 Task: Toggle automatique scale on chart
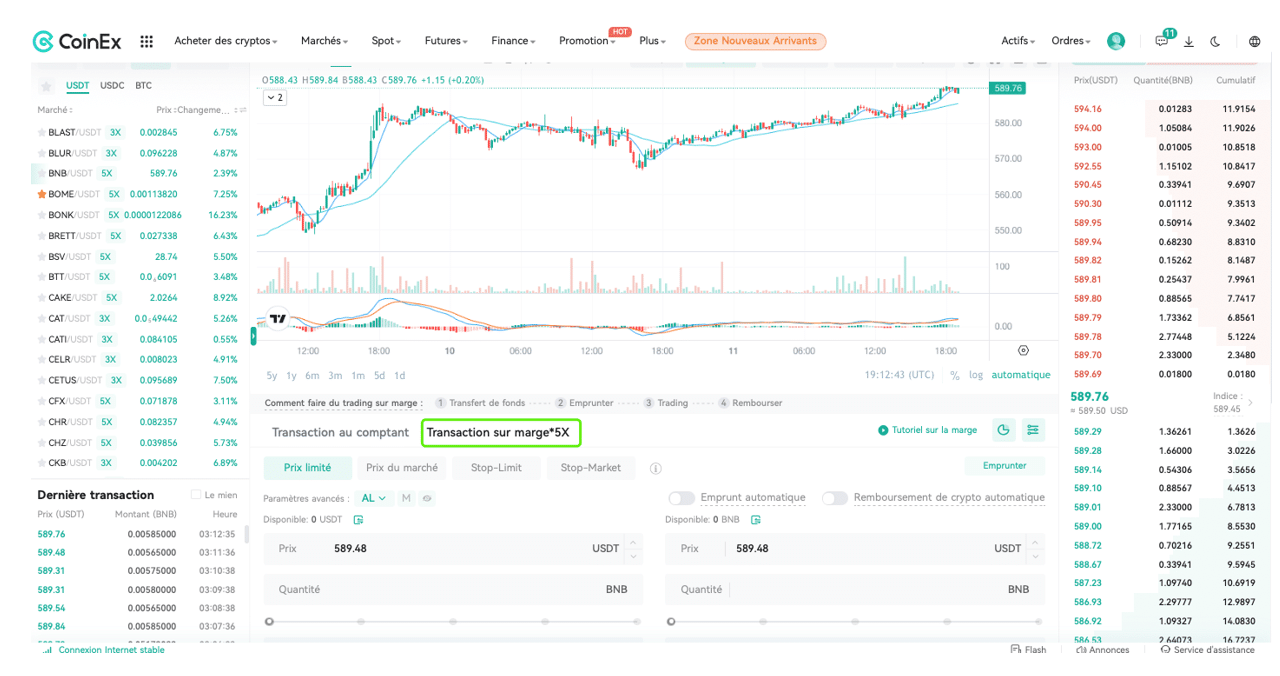coord(1021,375)
